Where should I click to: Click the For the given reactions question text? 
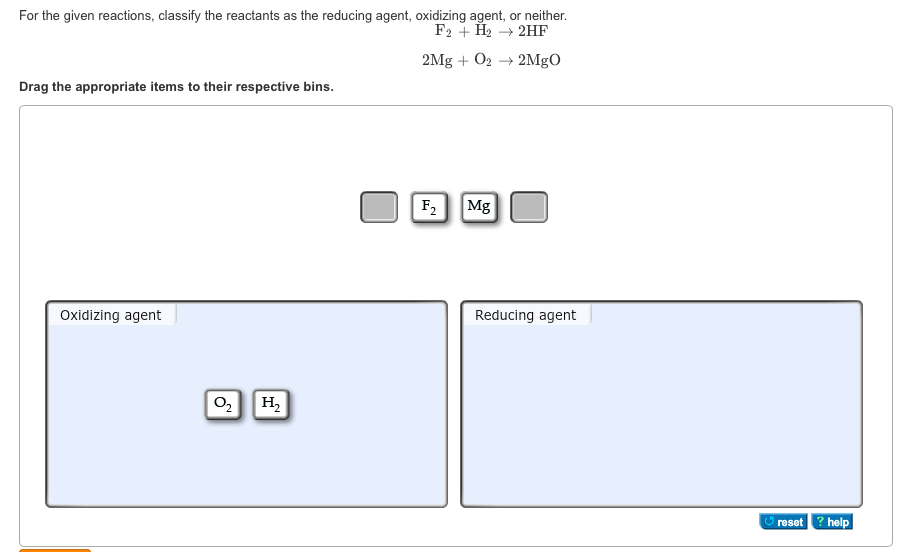pos(293,16)
